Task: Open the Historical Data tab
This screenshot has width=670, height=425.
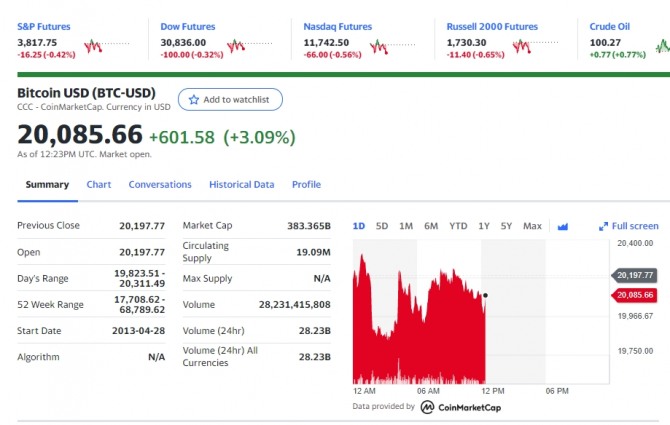Action: [x=241, y=185]
